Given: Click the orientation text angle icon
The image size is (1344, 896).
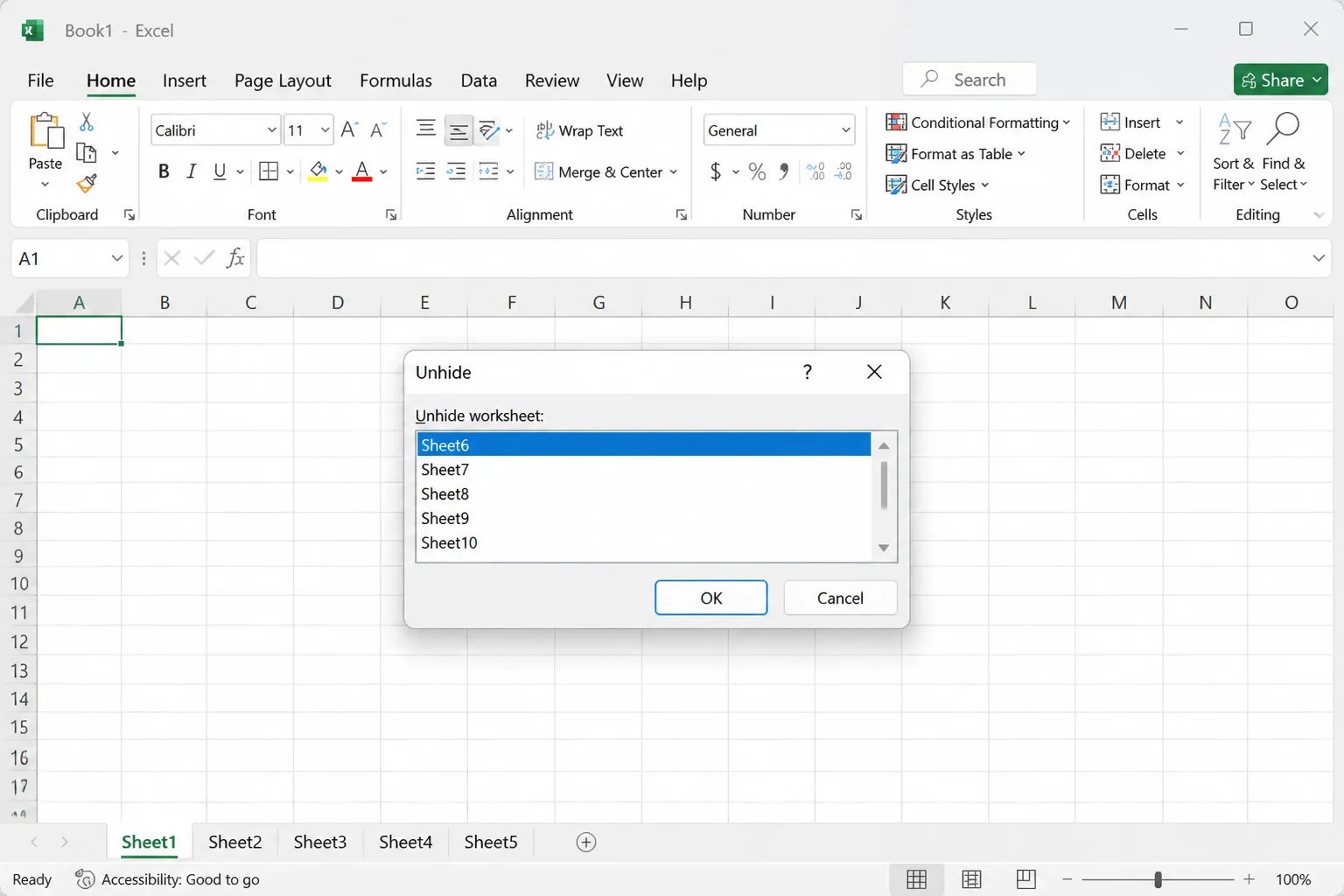Looking at the screenshot, I should pyautogui.click(x=489, y=130).
